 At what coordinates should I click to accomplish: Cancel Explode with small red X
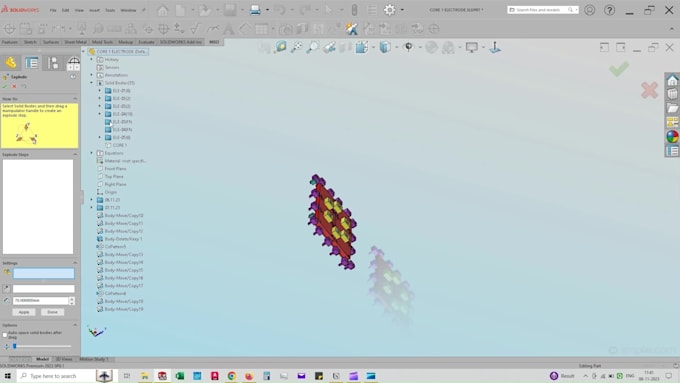point(14,86)
